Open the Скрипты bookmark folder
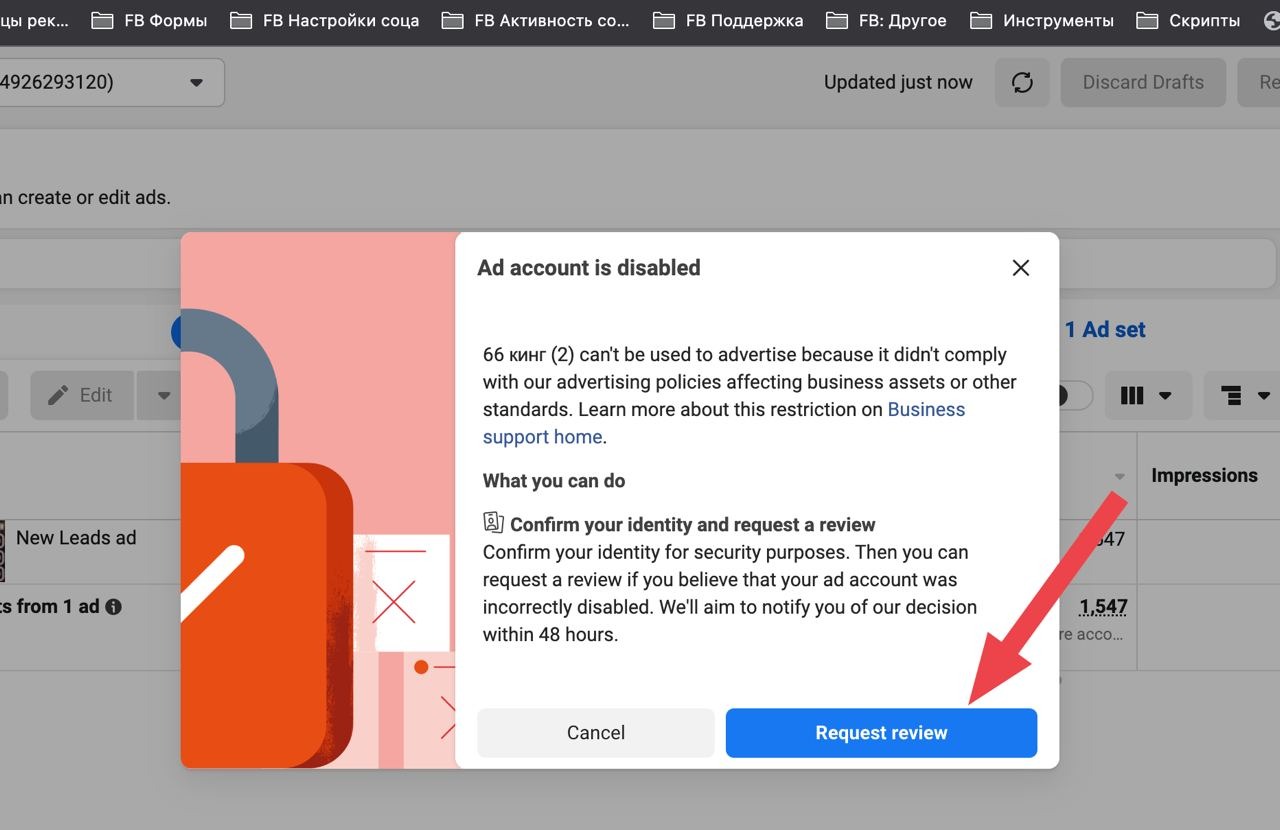This screenshot has height=830, width=1280. click(x=1190, y=20)
